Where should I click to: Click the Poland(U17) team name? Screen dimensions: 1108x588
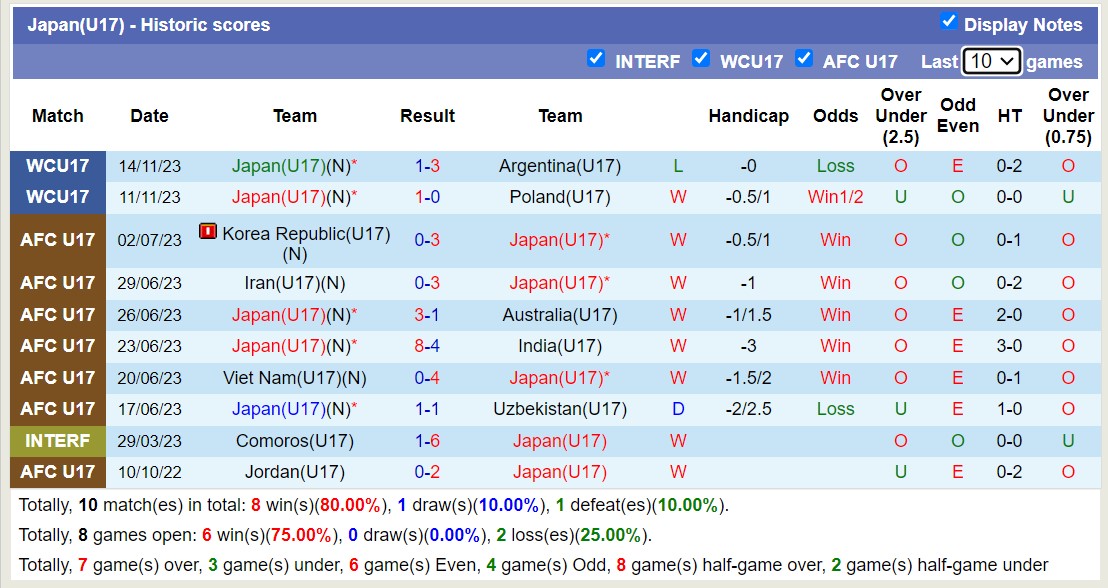[560, 197]
